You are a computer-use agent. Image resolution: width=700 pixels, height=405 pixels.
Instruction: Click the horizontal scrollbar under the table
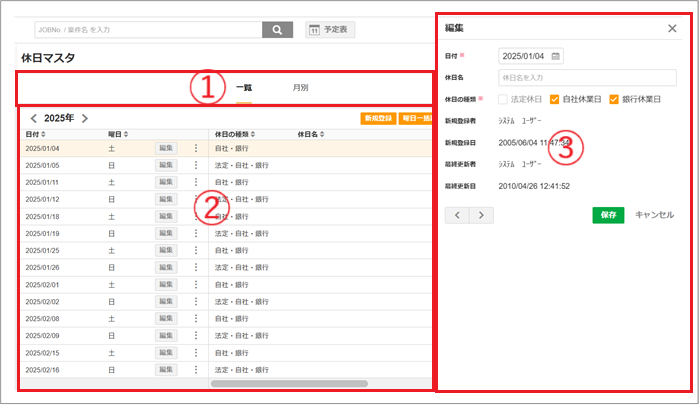[x=289, y=383]
